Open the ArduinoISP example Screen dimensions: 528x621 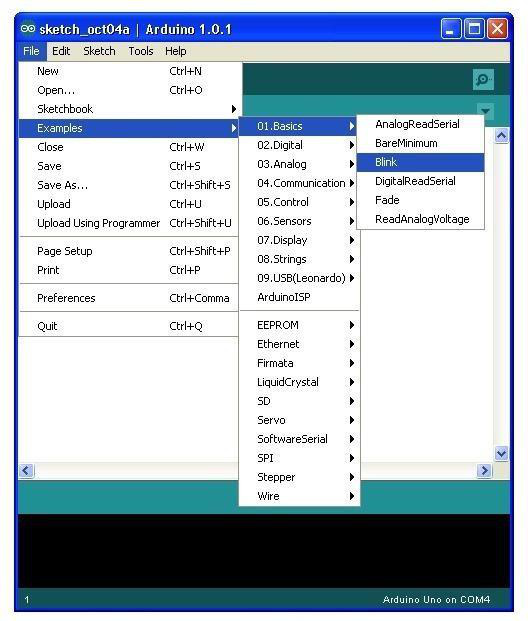[299, 297]
